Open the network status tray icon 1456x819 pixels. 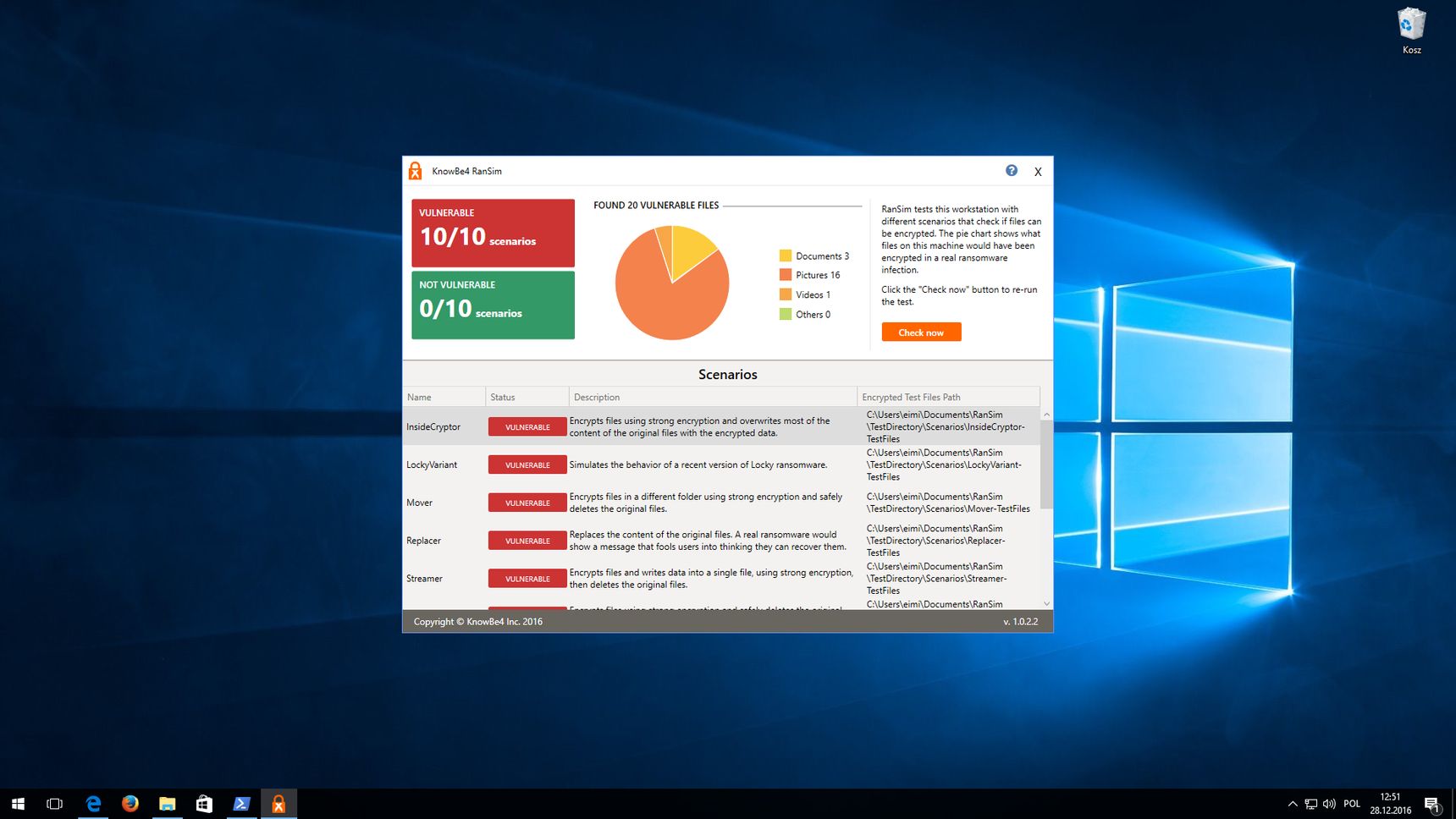pyautogui.click(x=1310, y=804)
